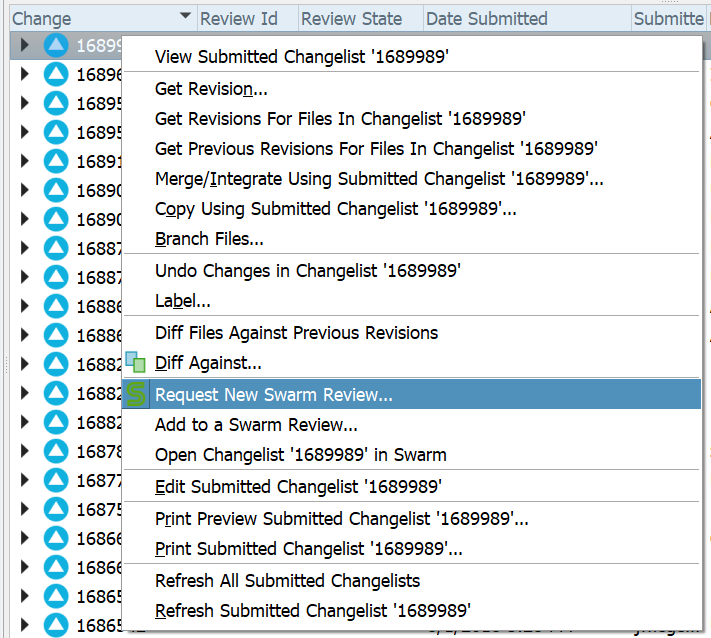
Task: Expand the changelist row starting with 16875
Action: click(26, 509)
